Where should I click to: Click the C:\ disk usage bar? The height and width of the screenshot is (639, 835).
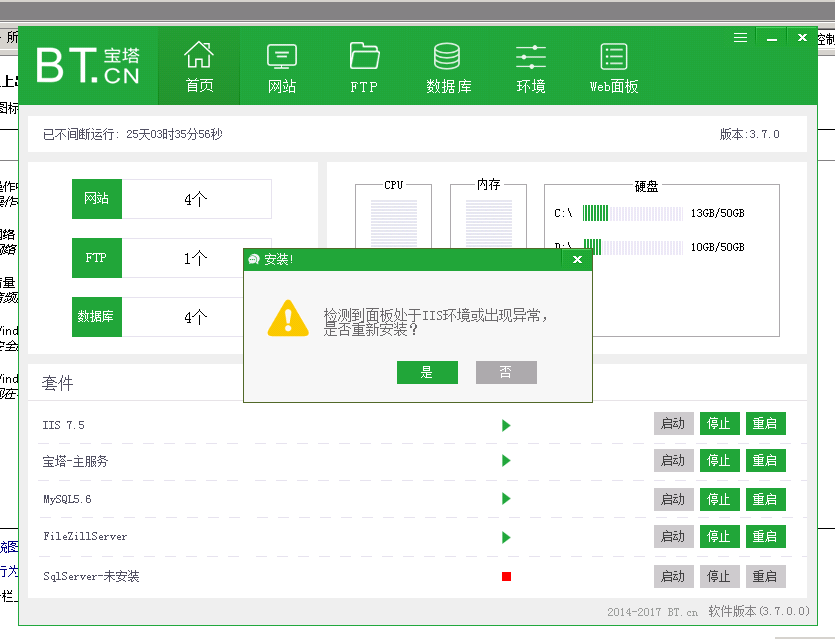pos(633,213)
